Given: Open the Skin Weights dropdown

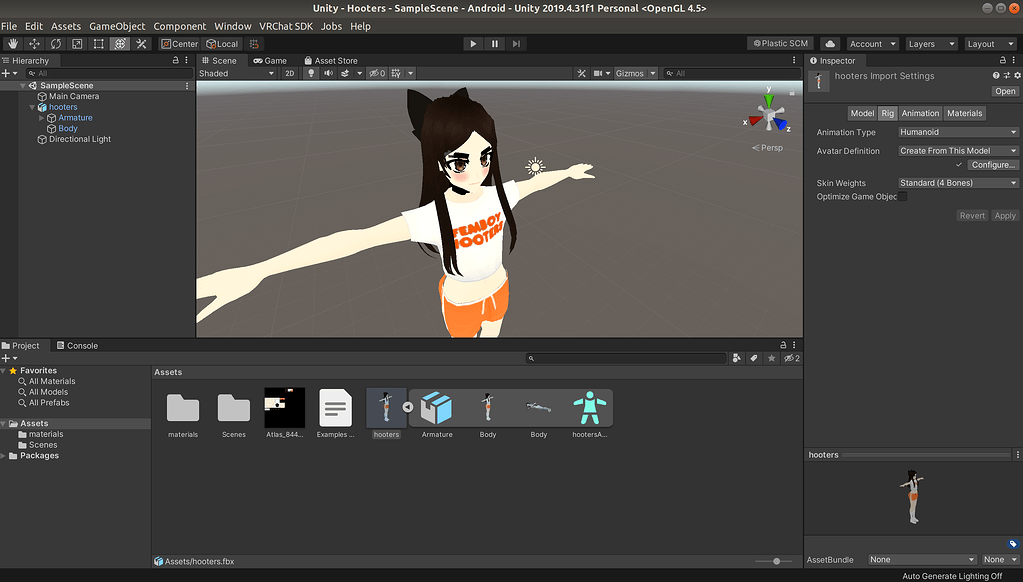Looking at the screenshot, I should 957,183.
